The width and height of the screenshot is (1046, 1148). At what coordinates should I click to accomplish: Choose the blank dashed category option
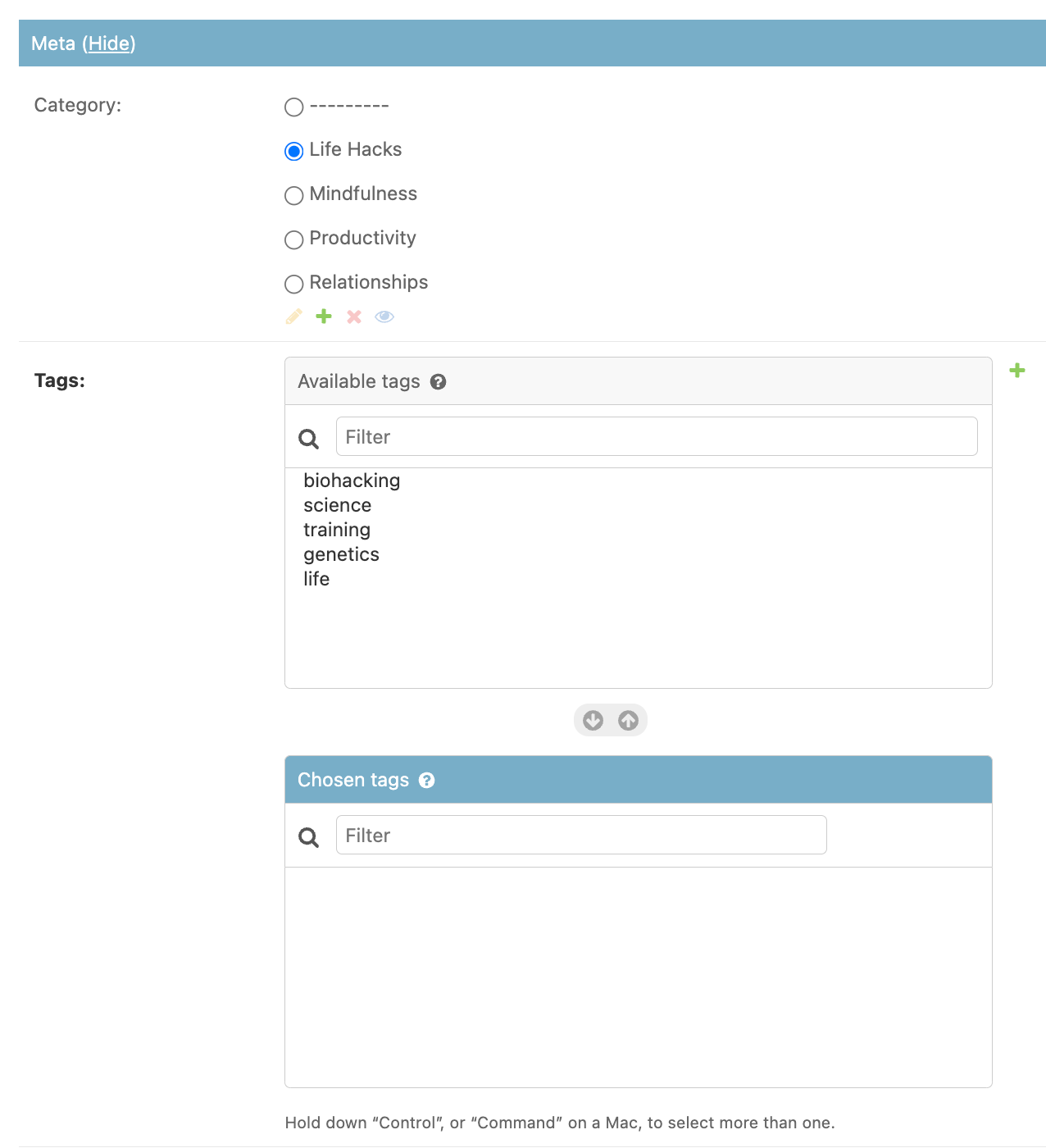(293, 107)
